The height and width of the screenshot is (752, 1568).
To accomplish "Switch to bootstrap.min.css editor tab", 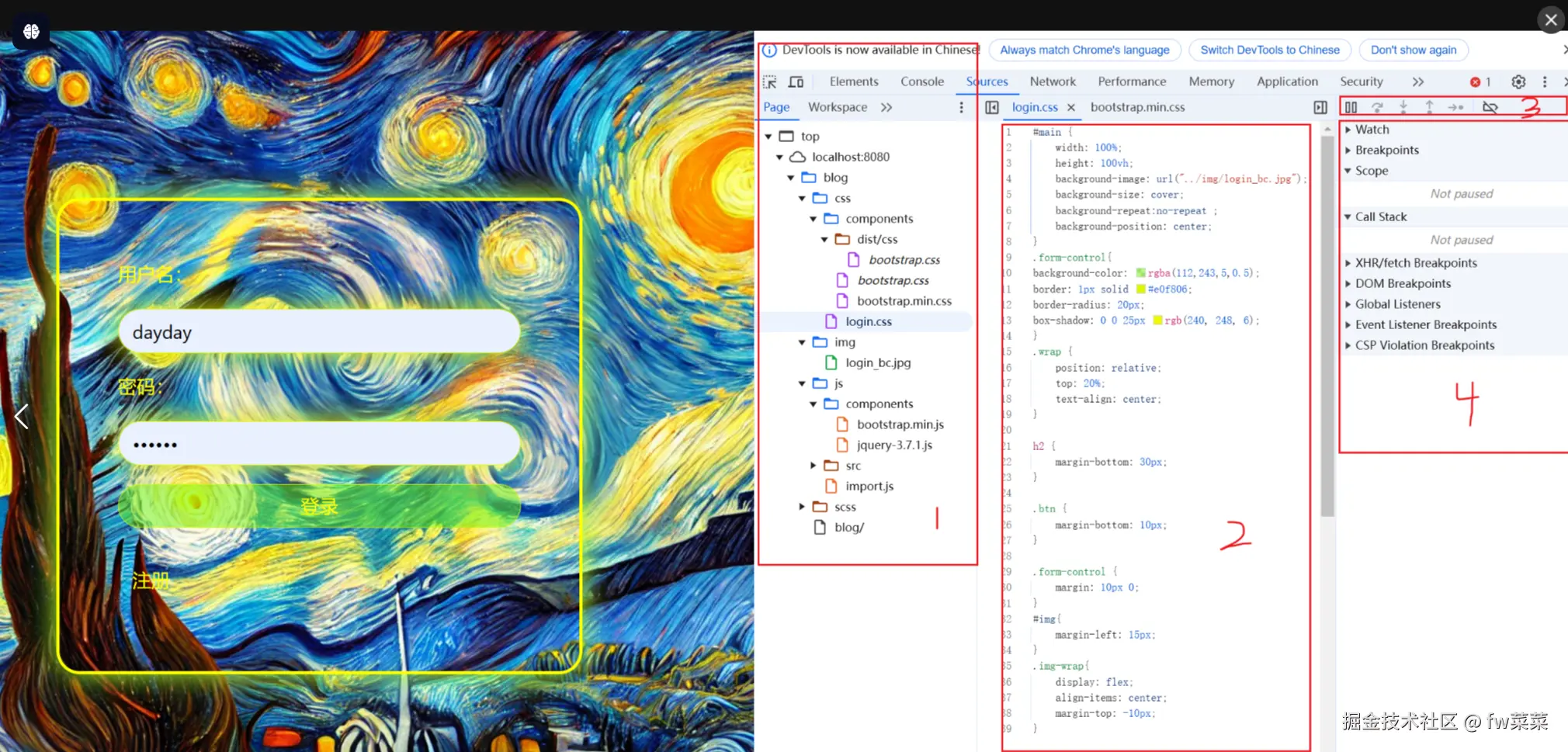I will click(1138, 107).
